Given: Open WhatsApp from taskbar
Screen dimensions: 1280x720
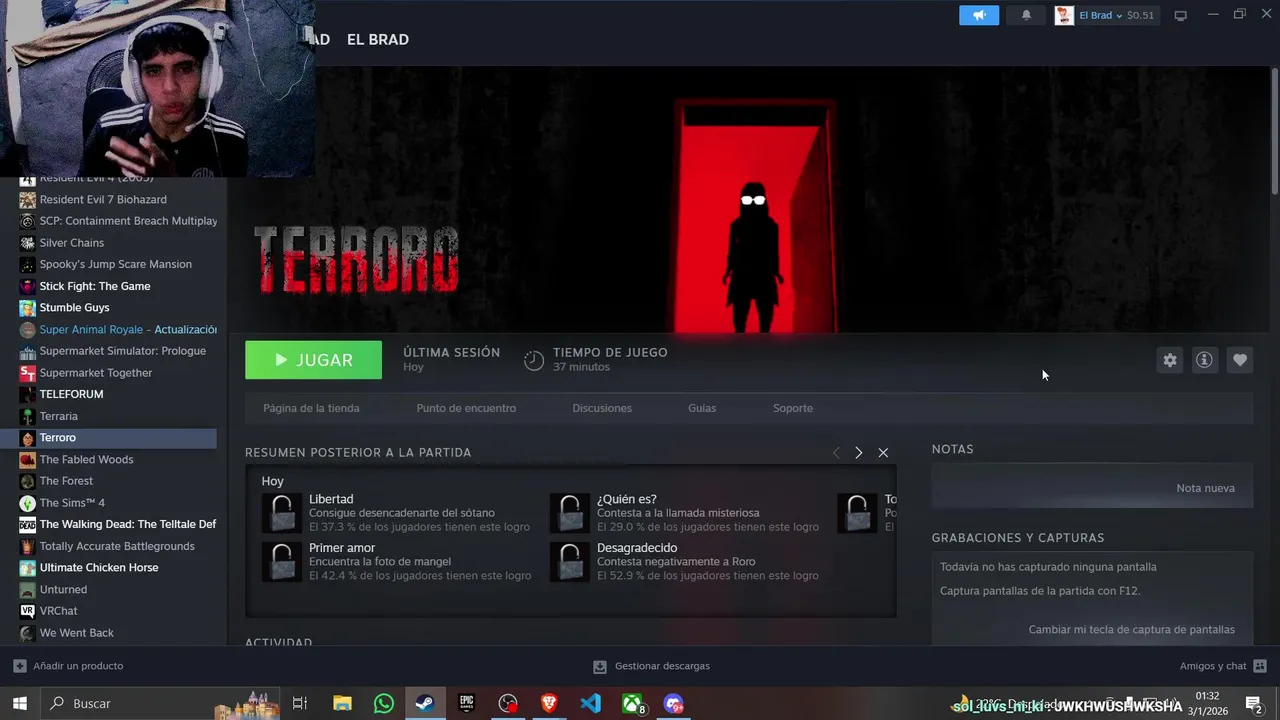Looking at the screenshot, I should point(384,704).
